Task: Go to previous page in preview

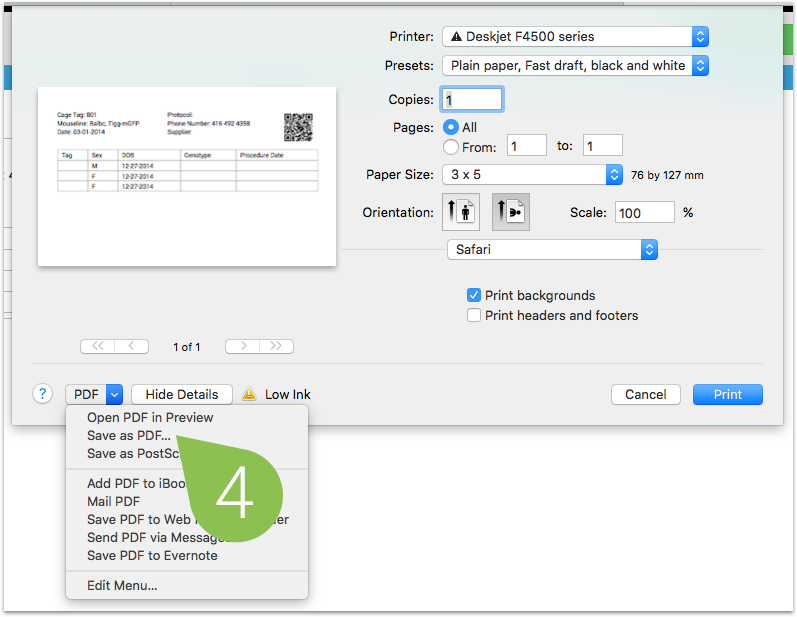Action: tap(132, 347)
